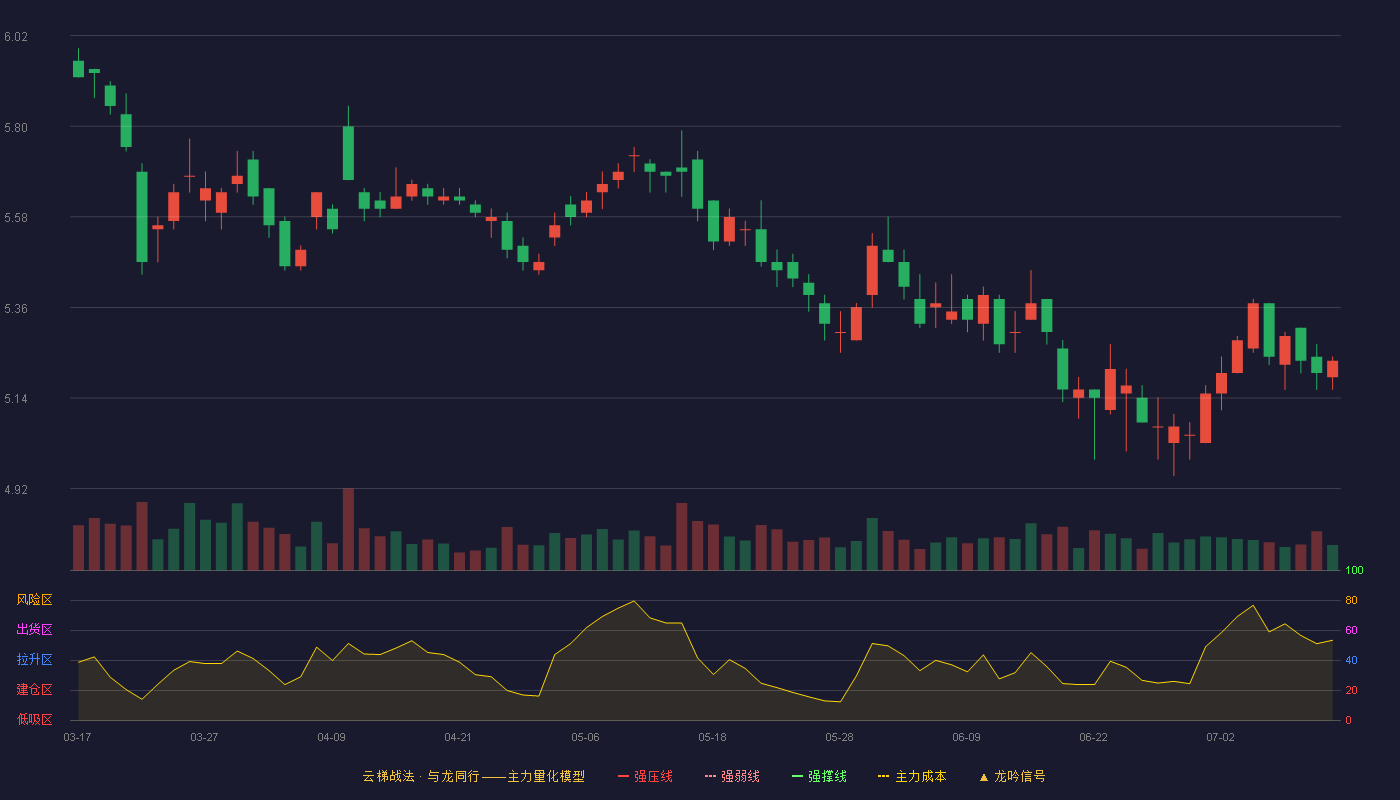Image resolution: width=1400 pixels, height=800 pixels.
Task: Click the 03-17 date axis label
Action: coord(77,737)
